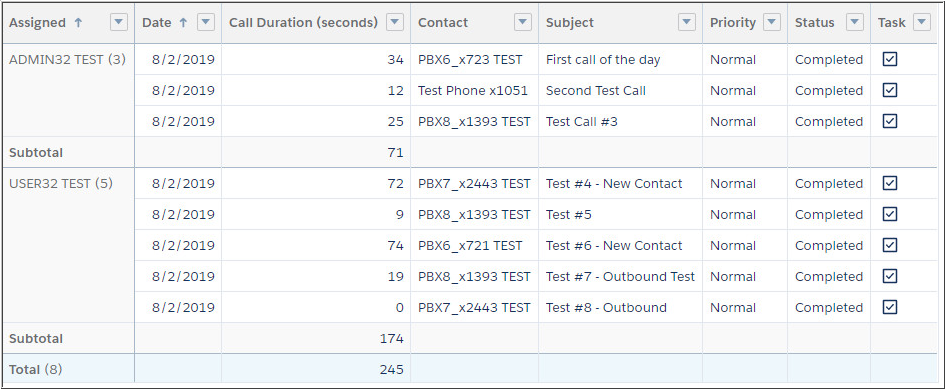Toggle Task checkbox for Second Test Call row
This screenshot has width=945, height=389.
coord(890,90)
